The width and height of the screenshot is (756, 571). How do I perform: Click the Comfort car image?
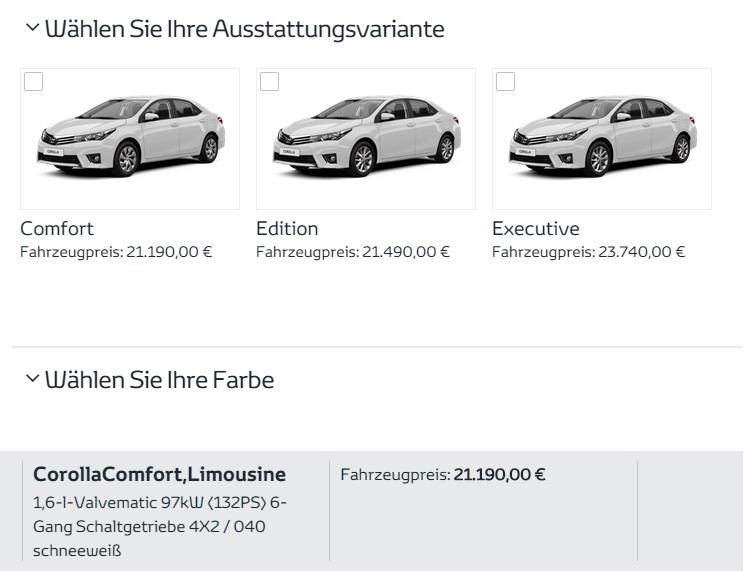130,138
